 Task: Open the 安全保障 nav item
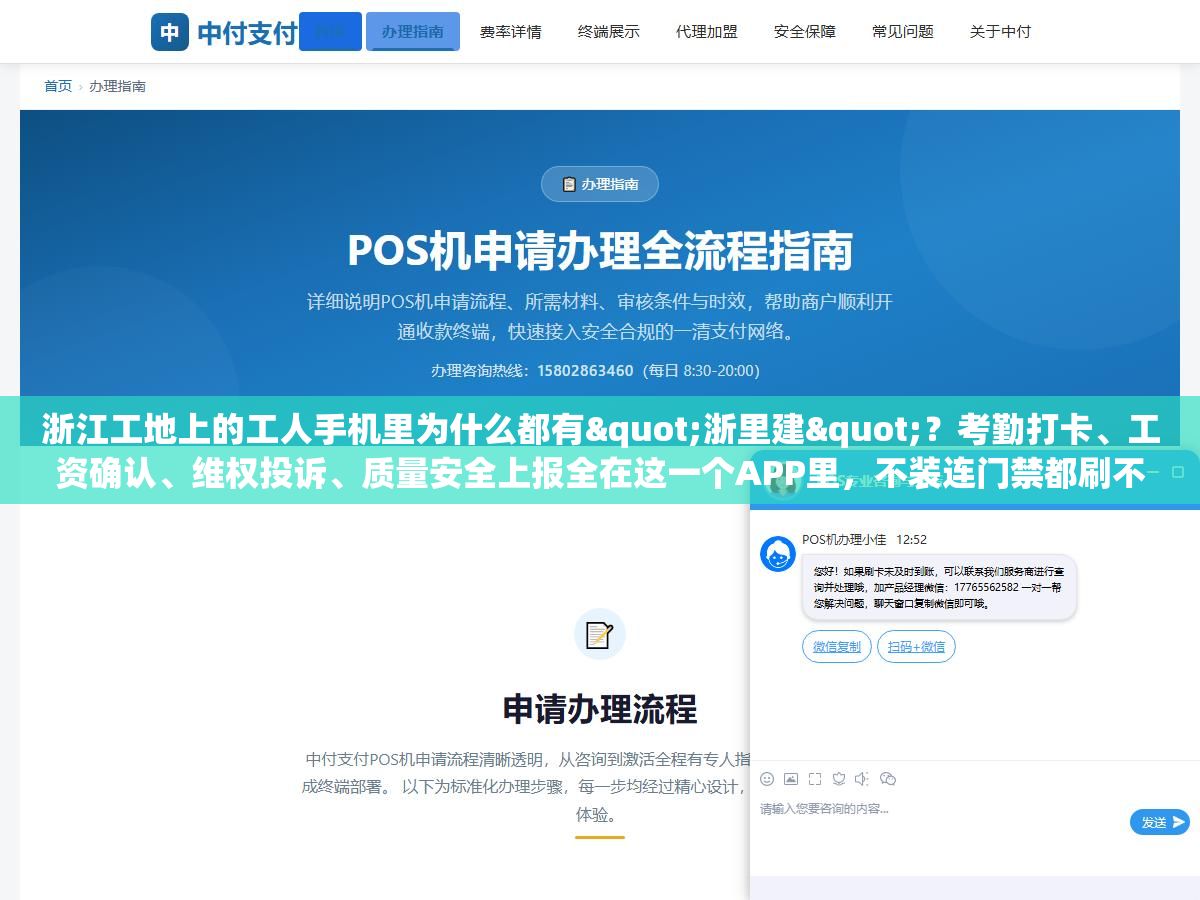[804, 31]
